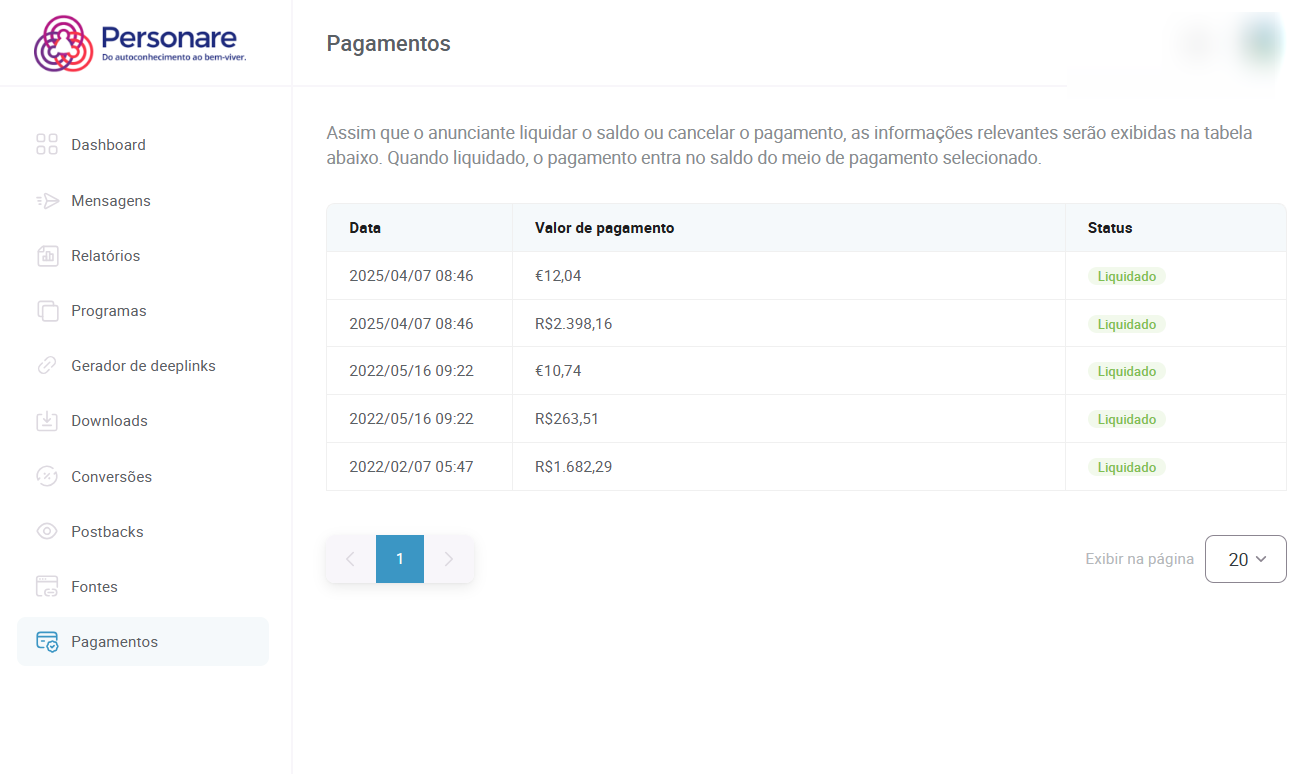Click the Postbacks eye icon

coord(47,532)
